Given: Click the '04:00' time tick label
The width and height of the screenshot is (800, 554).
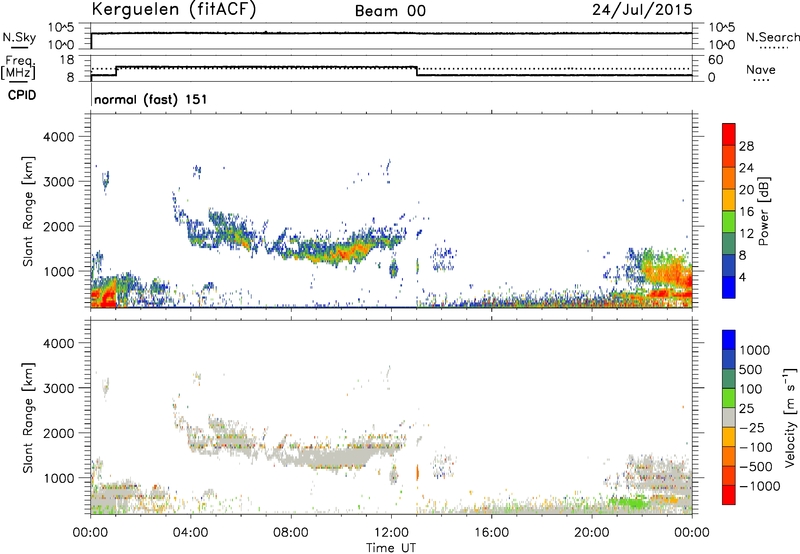Looking at the screenshot, I should coord(190,533).
